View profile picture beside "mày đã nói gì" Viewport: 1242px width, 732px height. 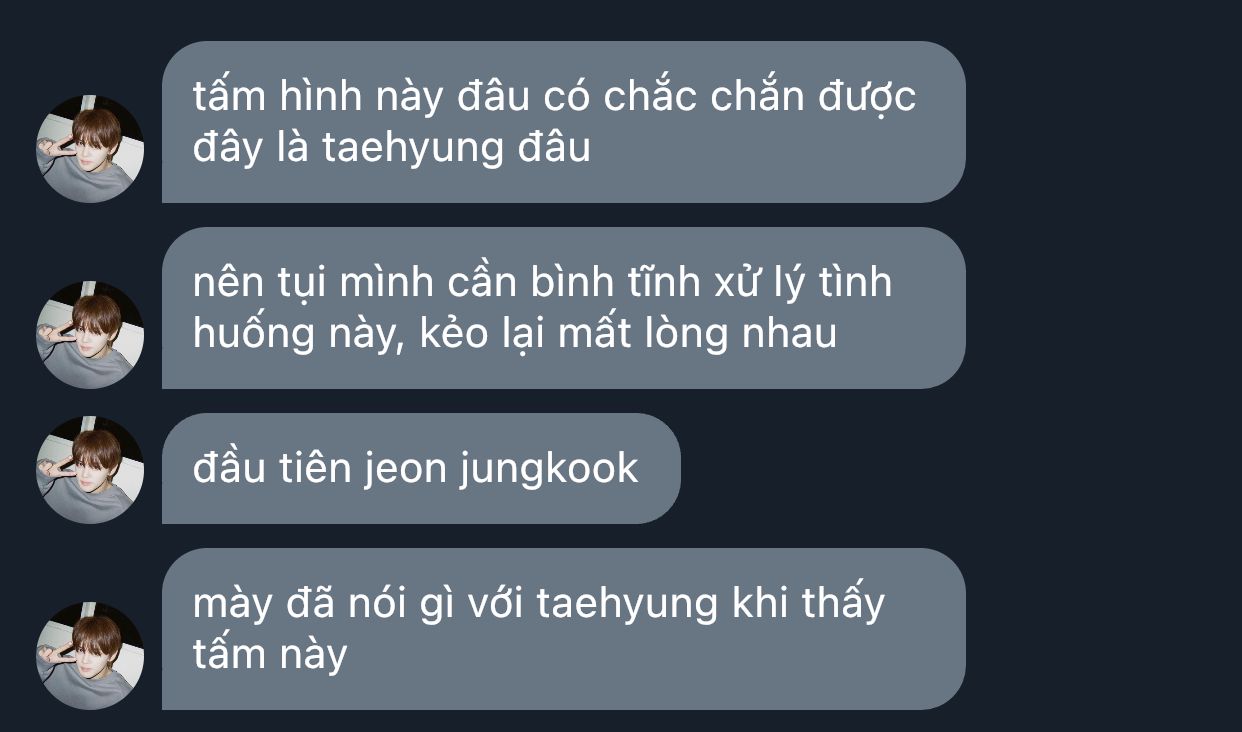[90, 655]
